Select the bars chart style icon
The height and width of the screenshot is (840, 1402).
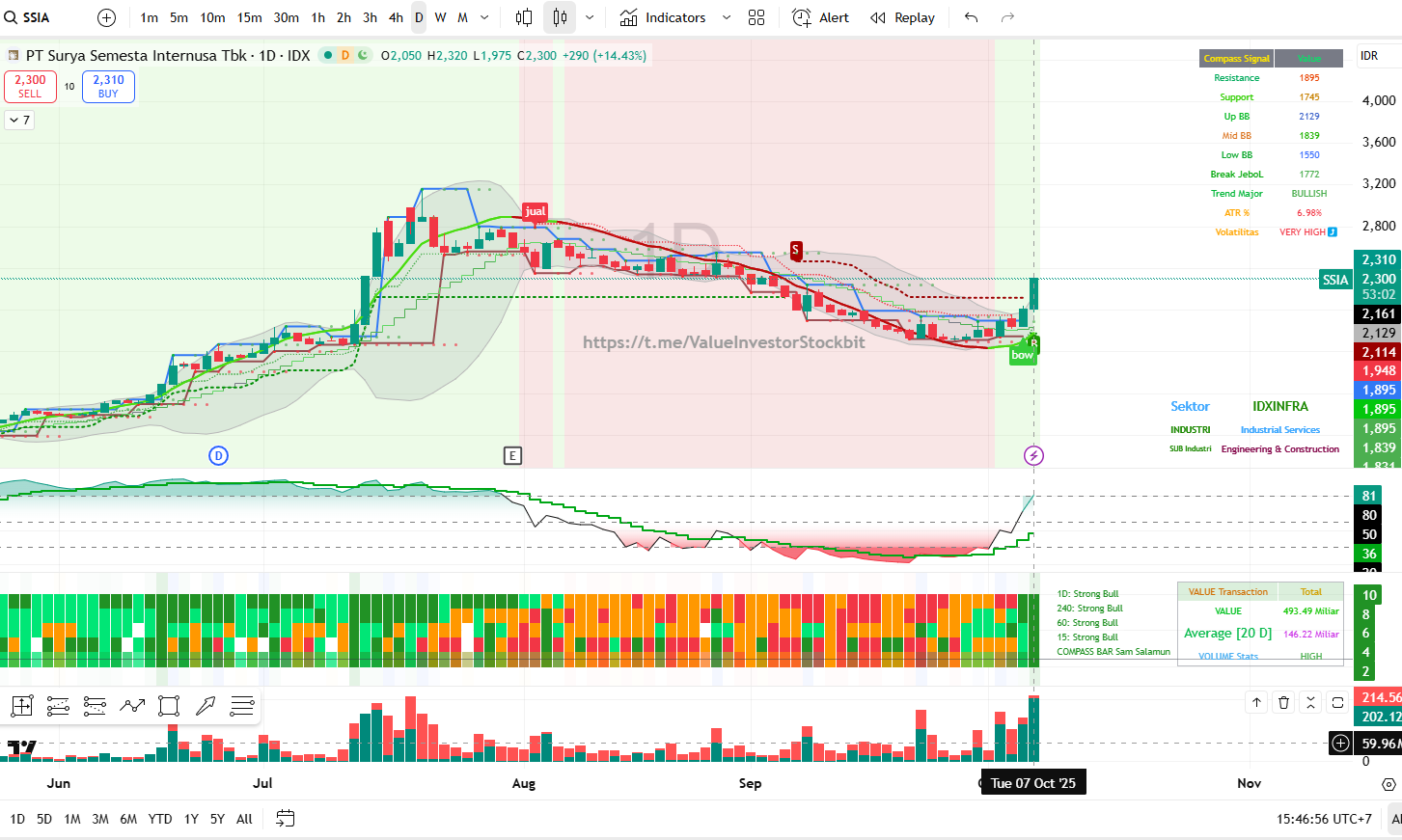524,17
